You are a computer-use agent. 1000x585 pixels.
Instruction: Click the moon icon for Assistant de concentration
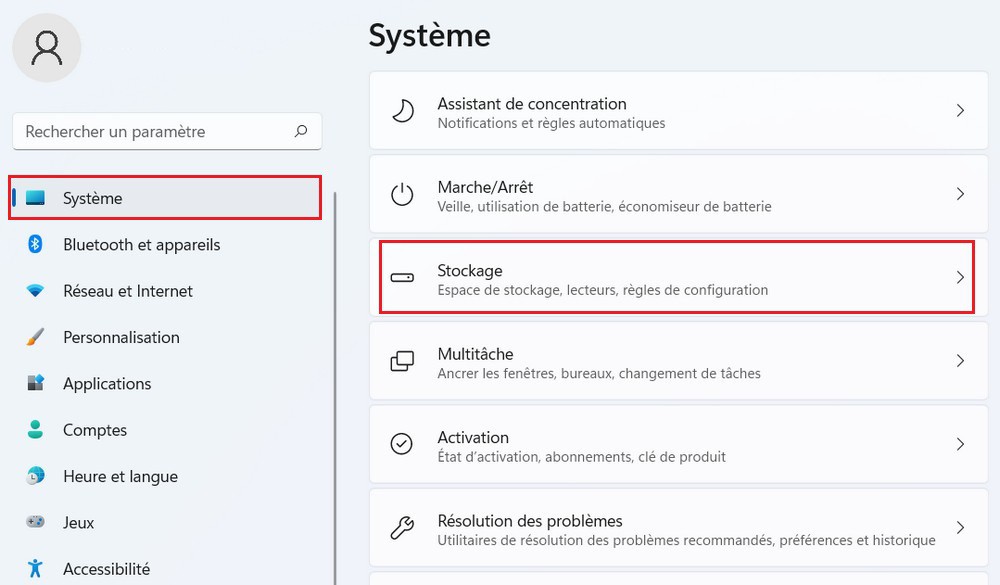pyautogui.click(x=402, y=111)
